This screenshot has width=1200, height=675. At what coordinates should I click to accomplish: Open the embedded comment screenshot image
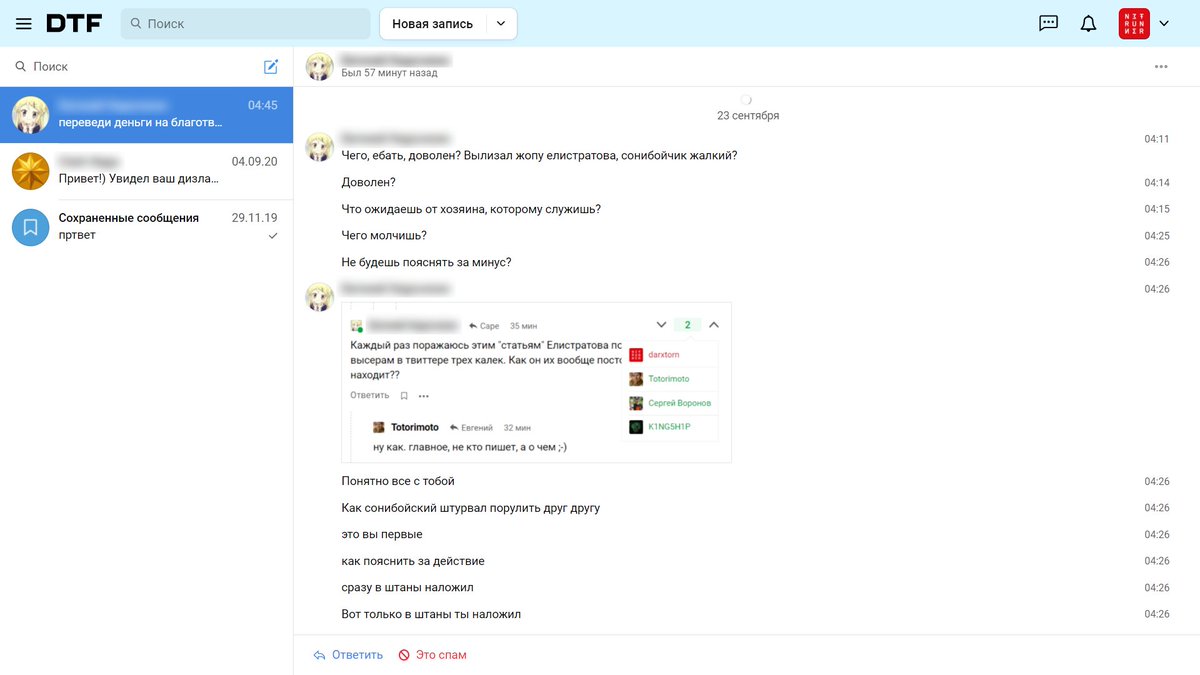tap(536, 382)
